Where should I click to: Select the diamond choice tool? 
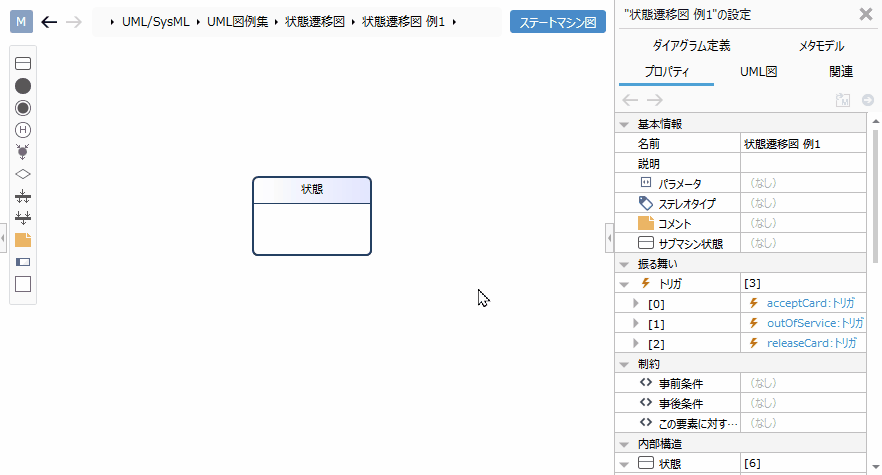click(23, 174)
